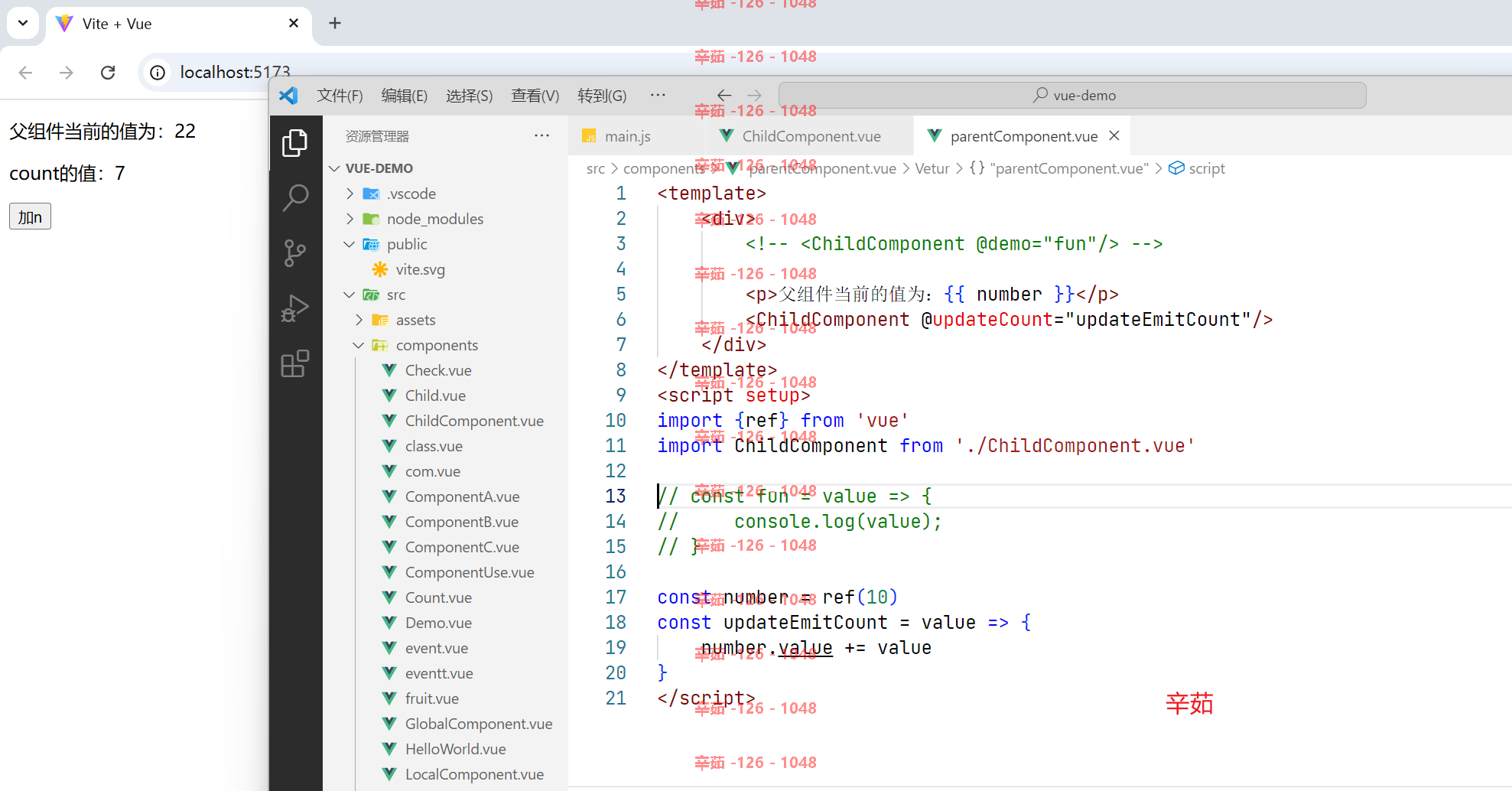
Task: Reload the browser page
Action: (x=108, y=72)
